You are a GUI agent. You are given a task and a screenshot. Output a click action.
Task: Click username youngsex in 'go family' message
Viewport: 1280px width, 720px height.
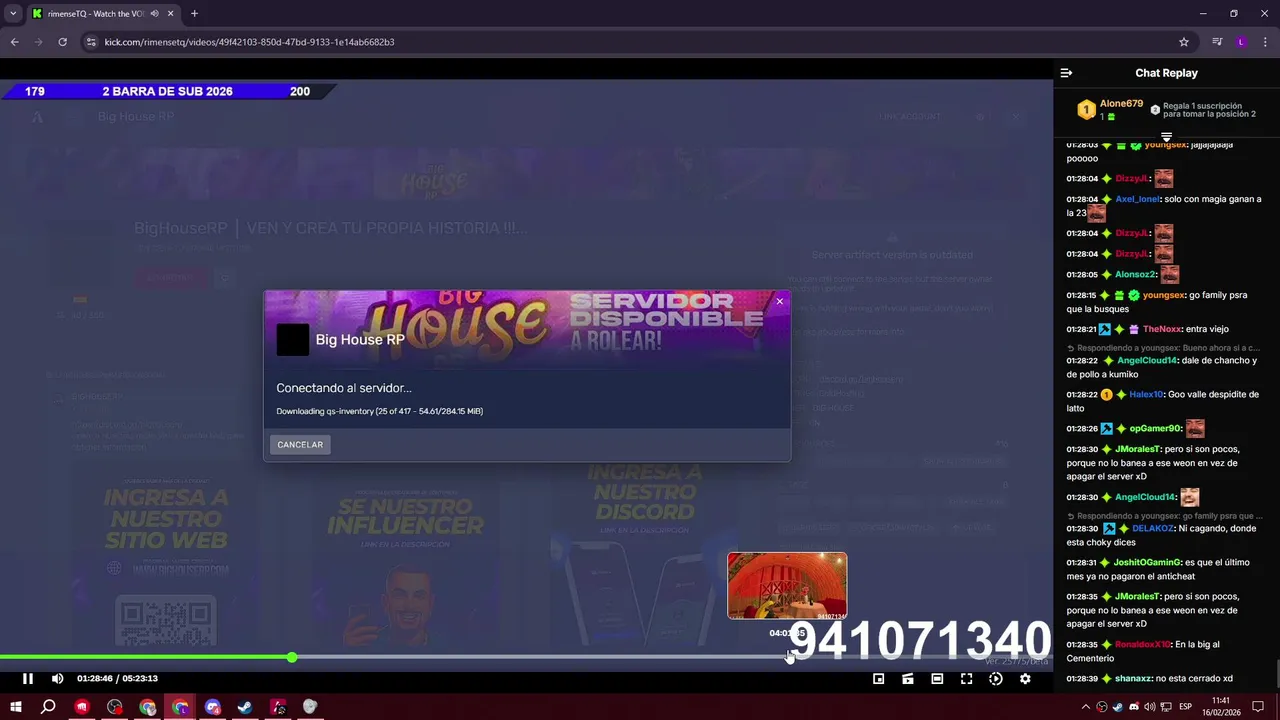pos(1163,295)
